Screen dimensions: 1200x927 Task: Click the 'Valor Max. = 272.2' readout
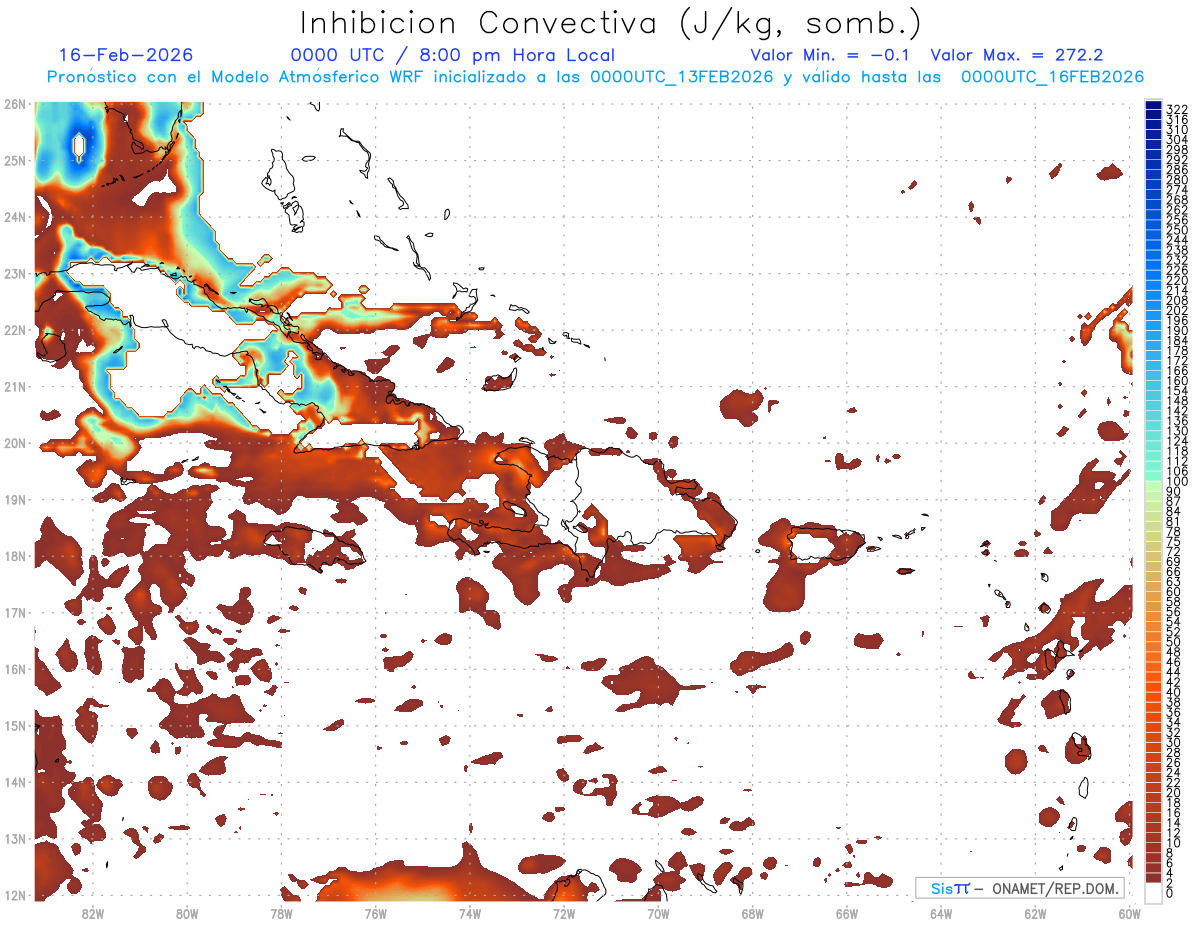1017,55
